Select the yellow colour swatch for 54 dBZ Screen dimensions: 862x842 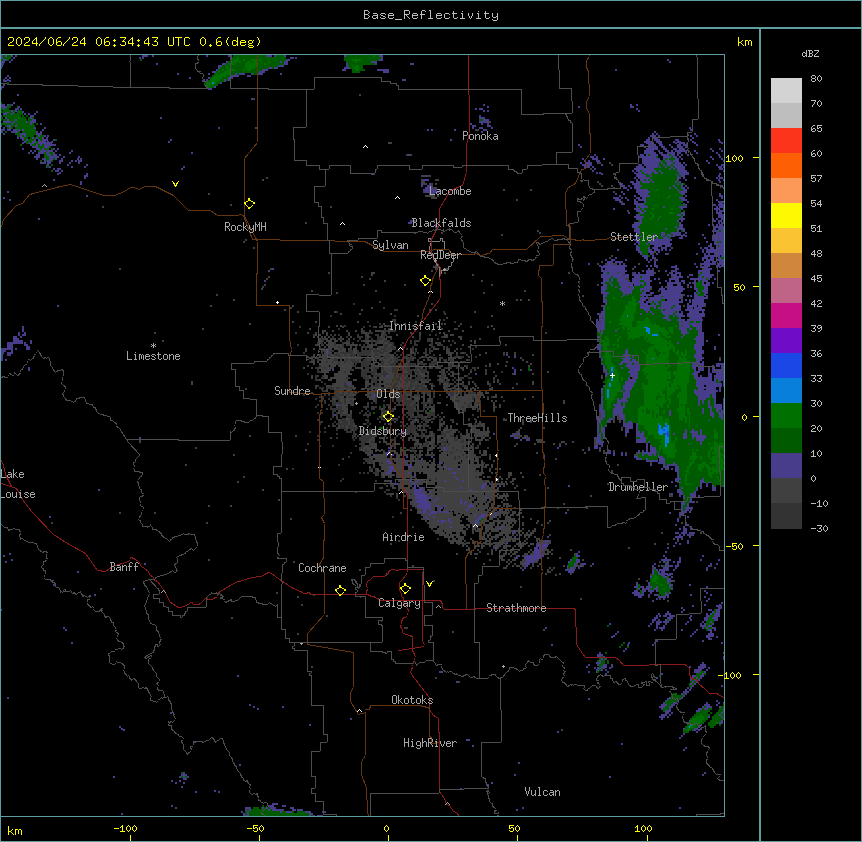(786, 215)
